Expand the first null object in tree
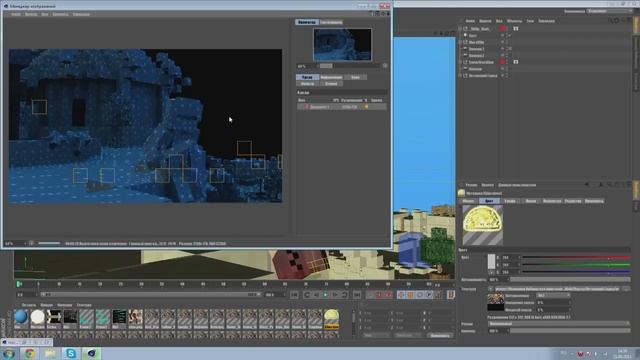Image resolution: width=640 pixels, height=360 pixels. pyautogui.click(x=460, y=29)
